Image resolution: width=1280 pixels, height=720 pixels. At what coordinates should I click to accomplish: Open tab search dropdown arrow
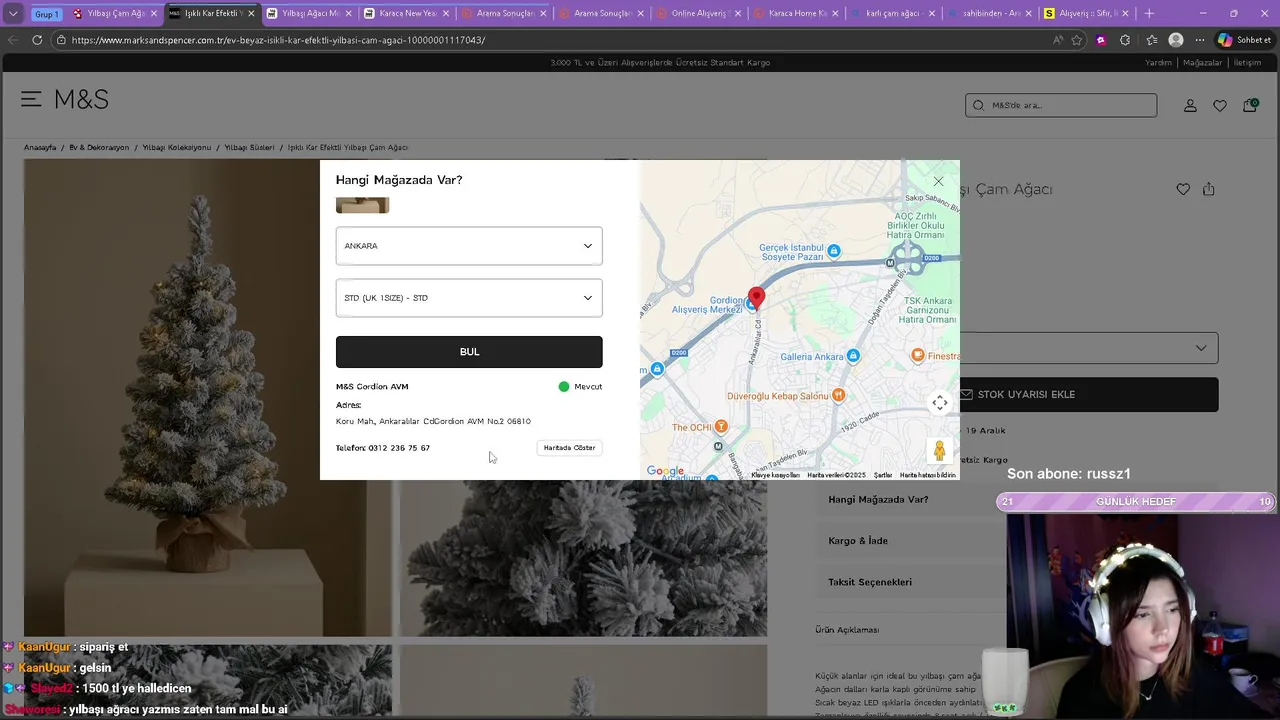(13, 14)
